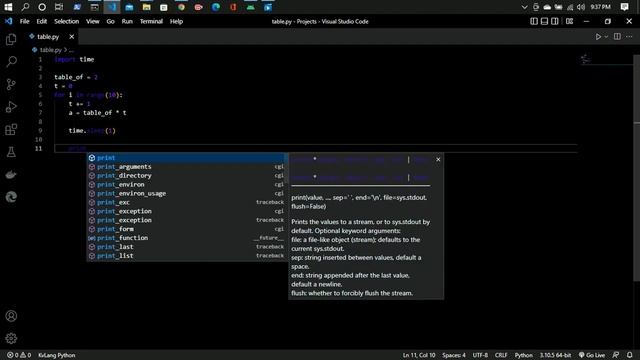Screen dimensions: 640x360
Task: Open the Help menu
Action: (176, 21)
